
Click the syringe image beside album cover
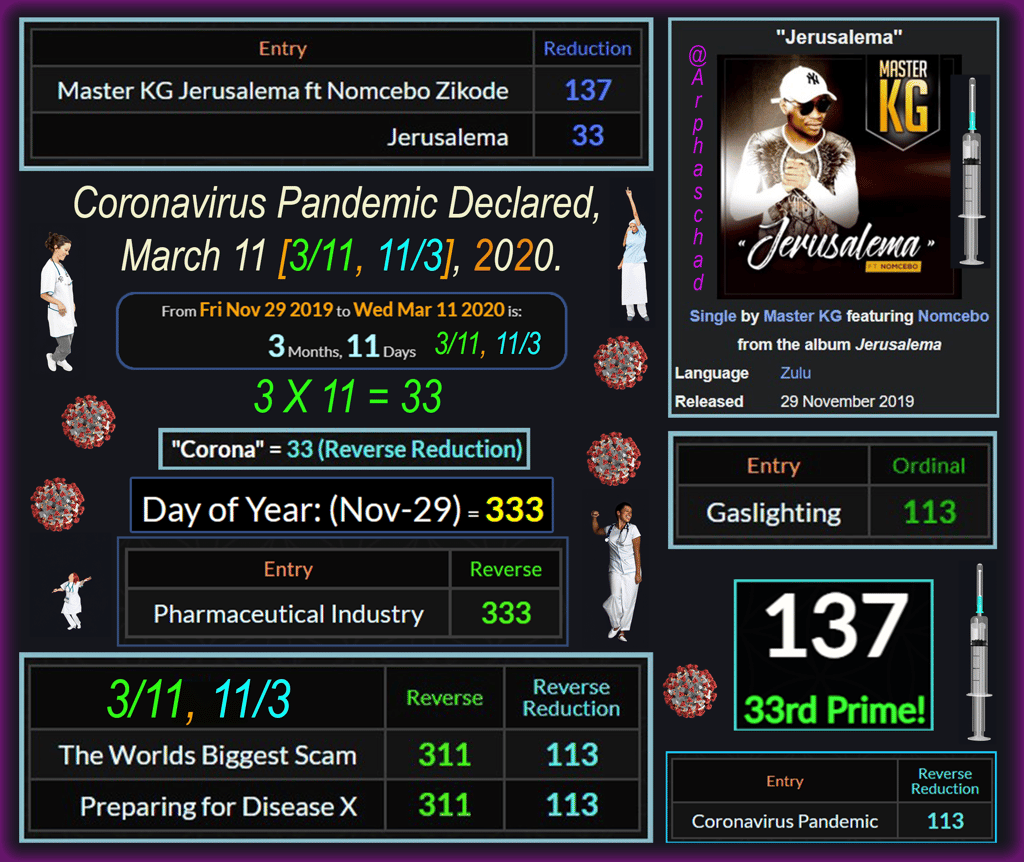coord(972,171)
